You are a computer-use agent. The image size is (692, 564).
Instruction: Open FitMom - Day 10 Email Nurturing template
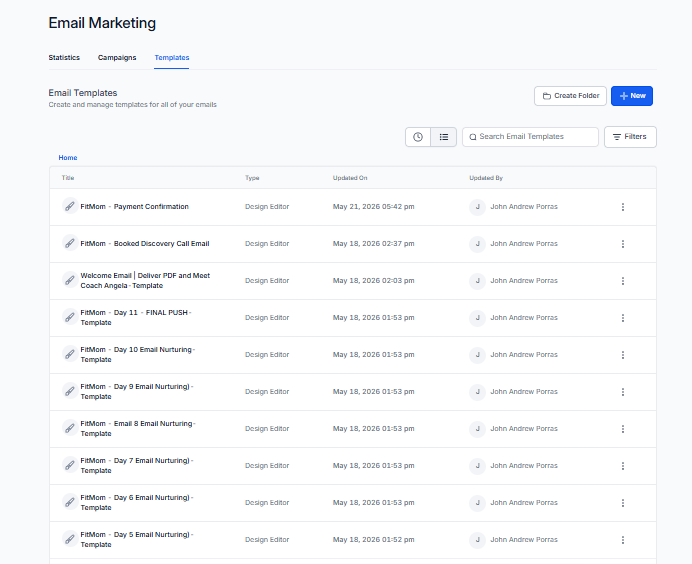click(x=138, y=355)
